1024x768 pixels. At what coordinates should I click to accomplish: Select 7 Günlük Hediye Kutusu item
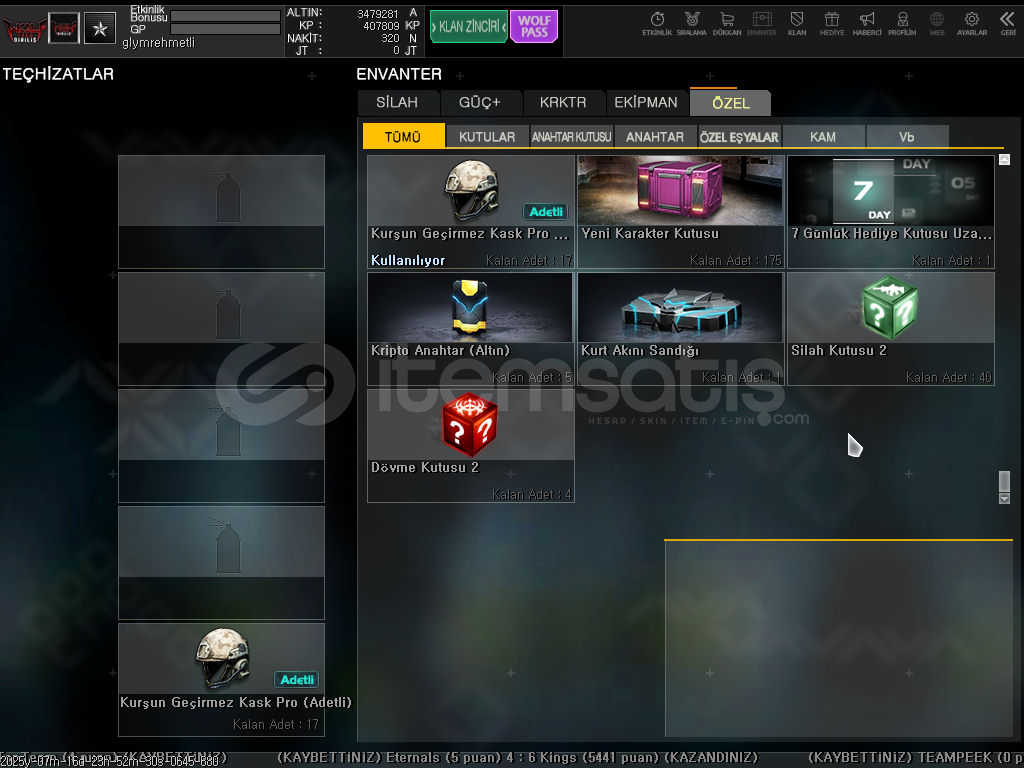point(891,212)
